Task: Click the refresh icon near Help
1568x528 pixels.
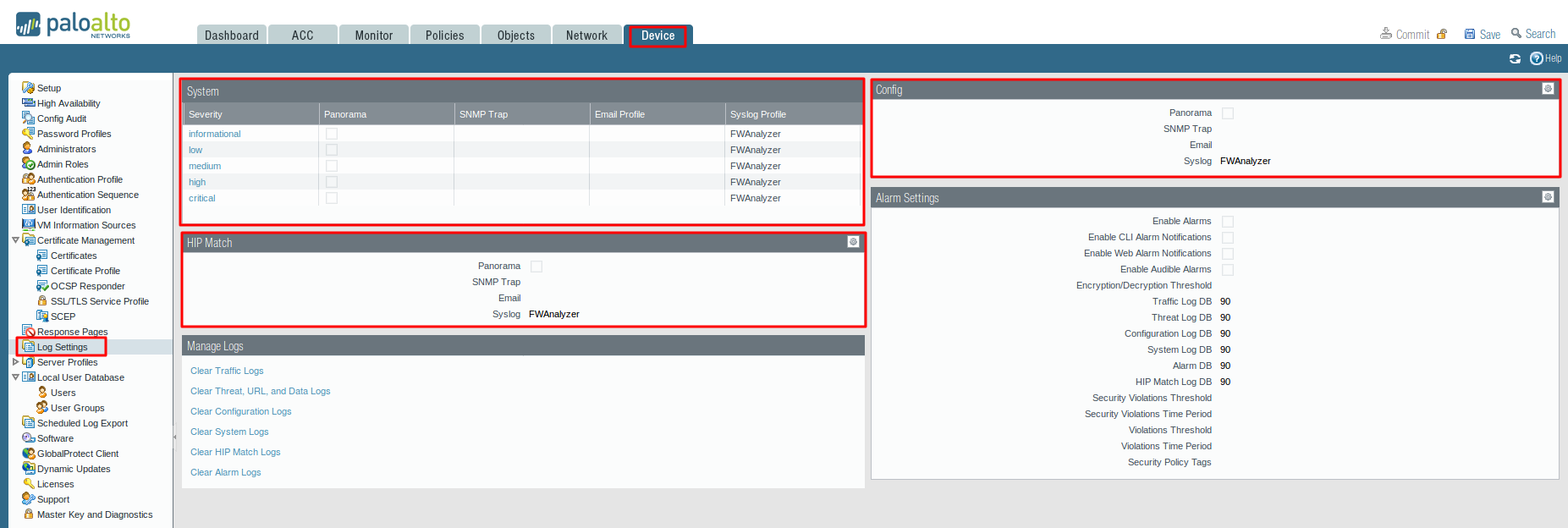Action: click(1515, 58)
